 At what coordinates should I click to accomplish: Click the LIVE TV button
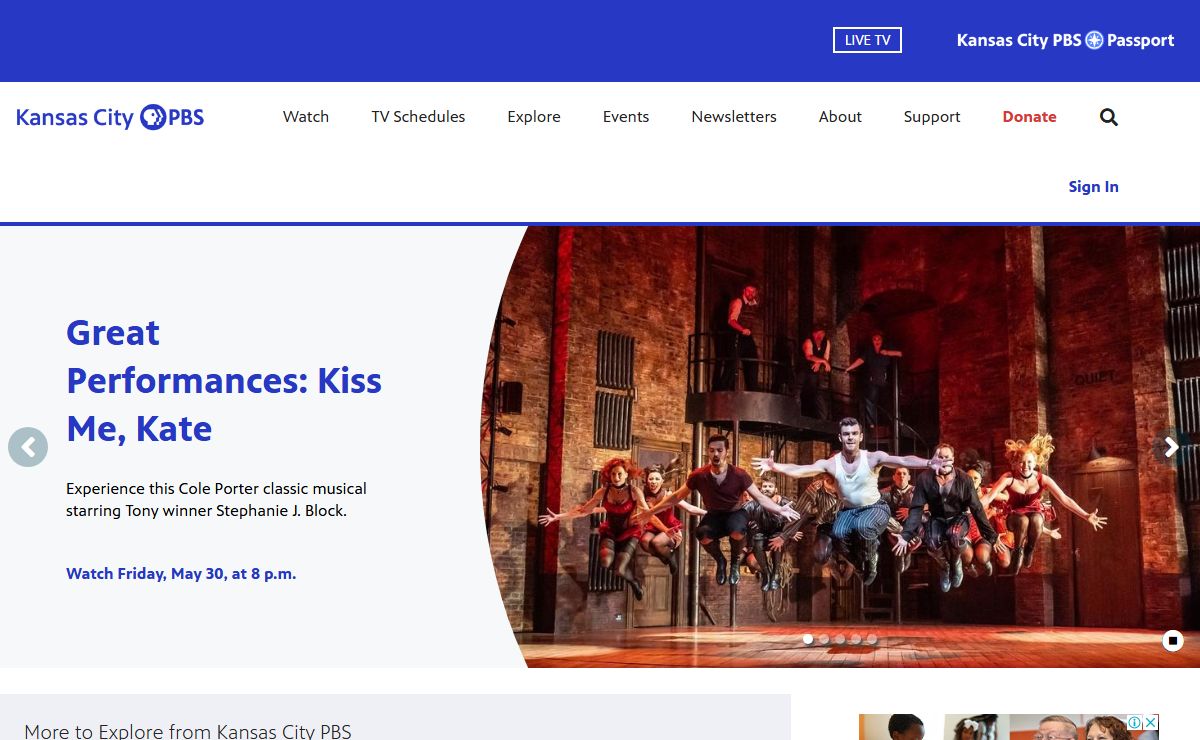click(x=867, y=40)
